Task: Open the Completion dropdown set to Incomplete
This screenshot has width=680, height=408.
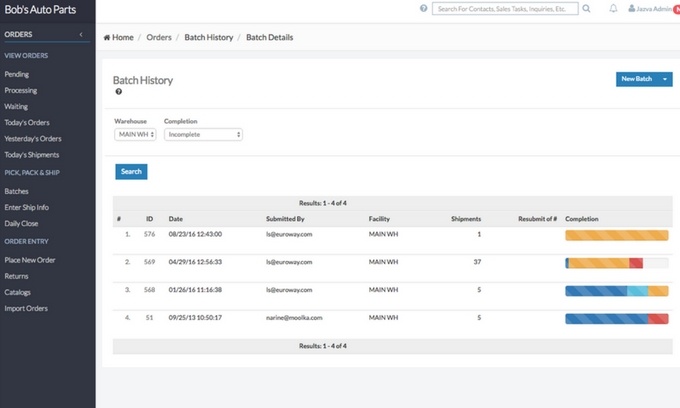Action: 203,134
